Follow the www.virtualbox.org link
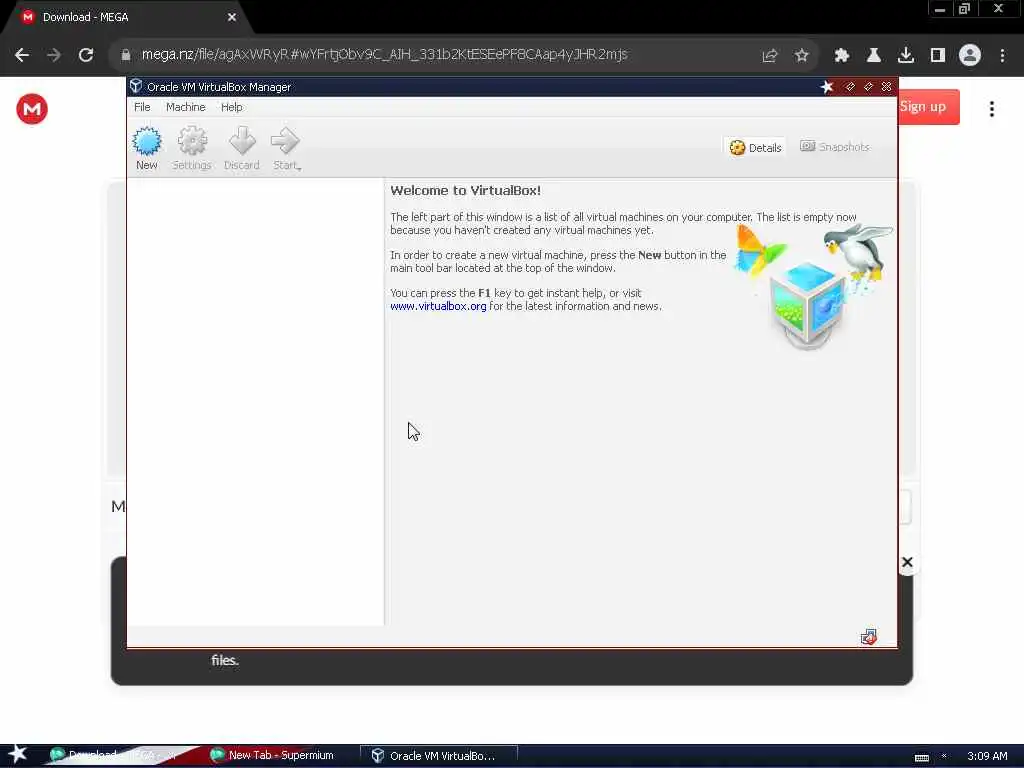1024x768 pixels. point(438,306)
